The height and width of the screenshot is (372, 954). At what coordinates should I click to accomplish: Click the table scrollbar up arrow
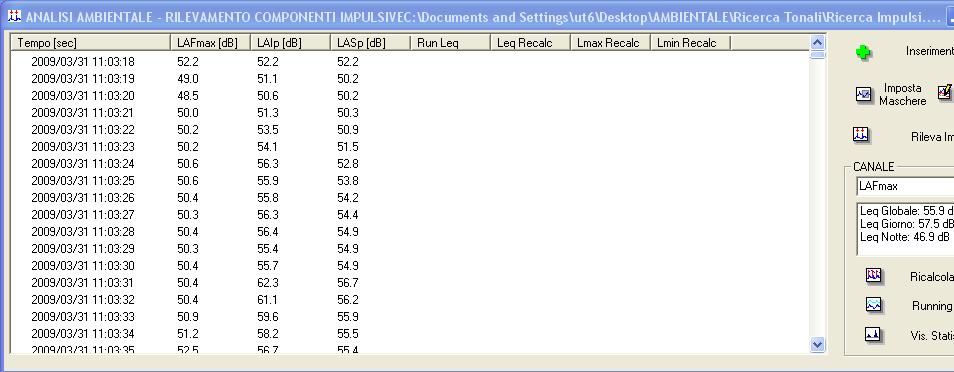(817, 43)
